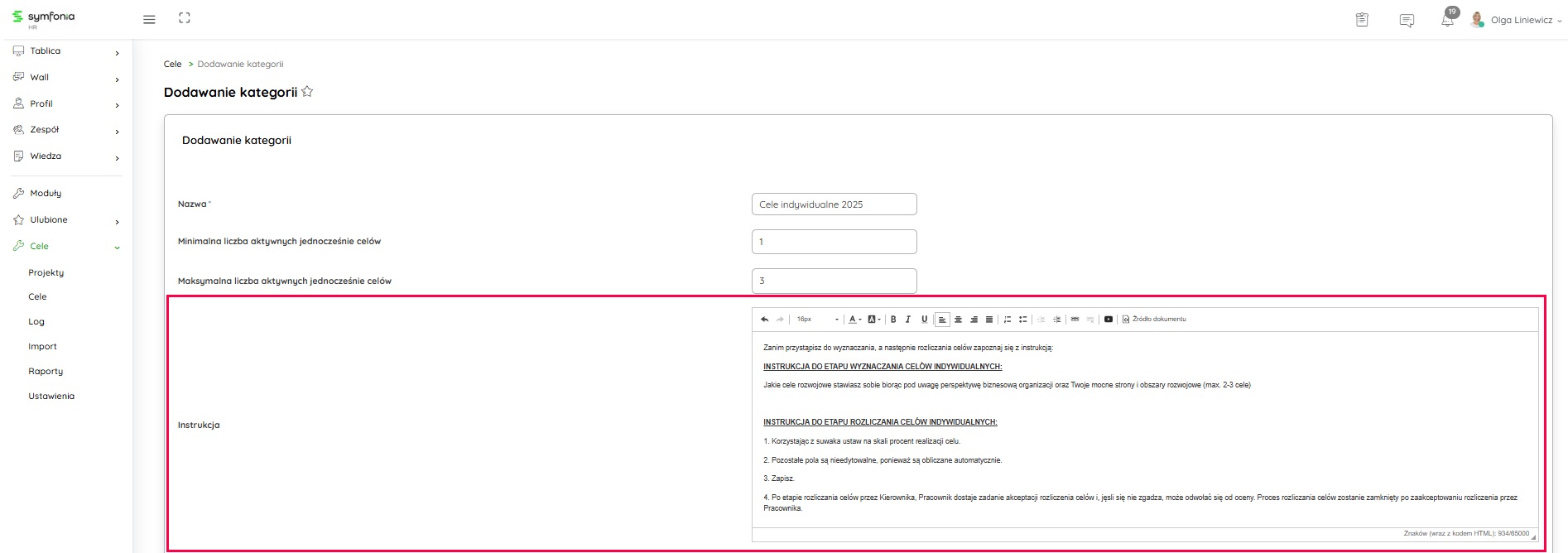Insert a YouTube video
The image size is (1568, 553).
coord(1109,320)
